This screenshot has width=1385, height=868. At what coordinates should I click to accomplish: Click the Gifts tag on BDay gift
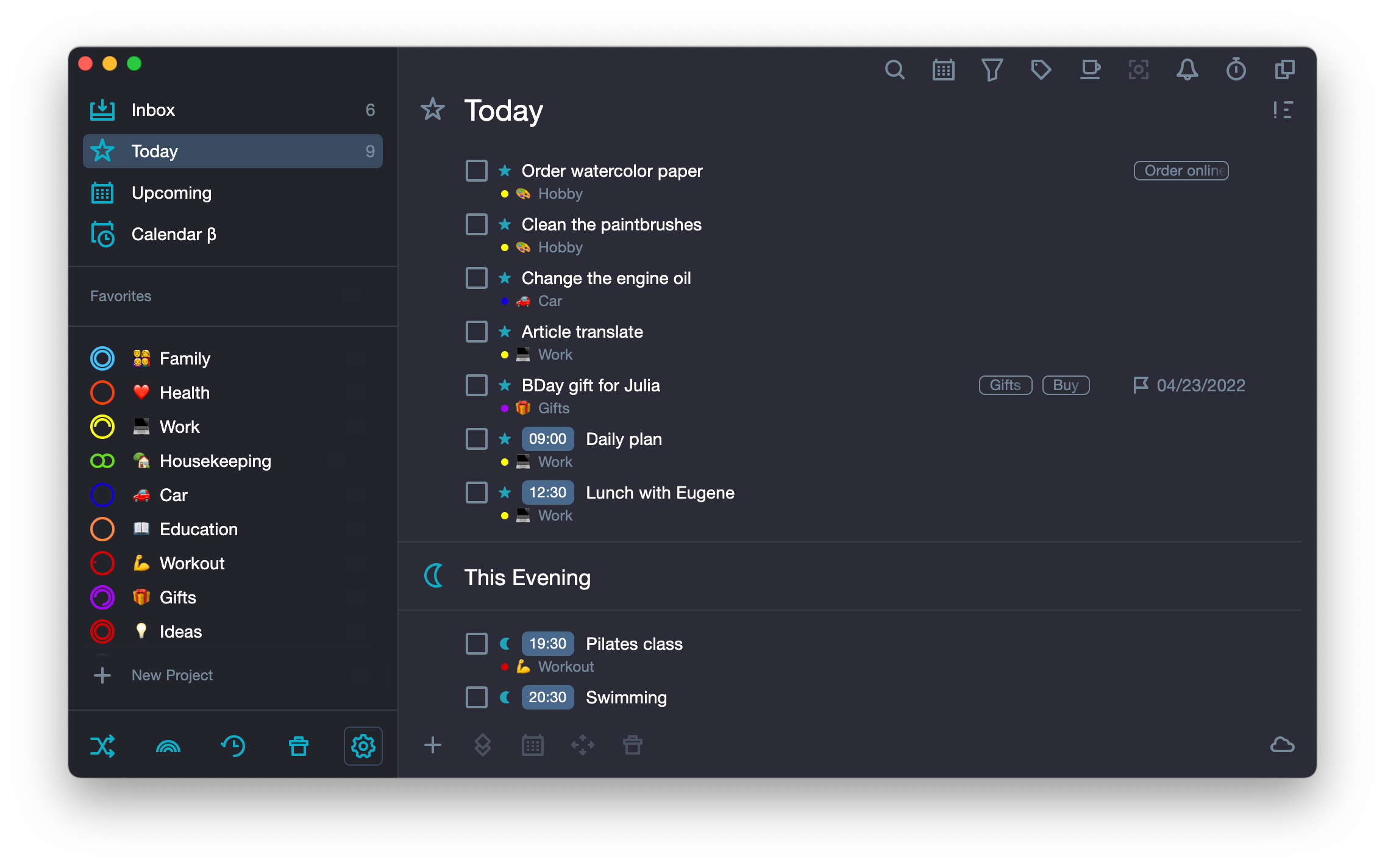click(x=1005, y=385)
